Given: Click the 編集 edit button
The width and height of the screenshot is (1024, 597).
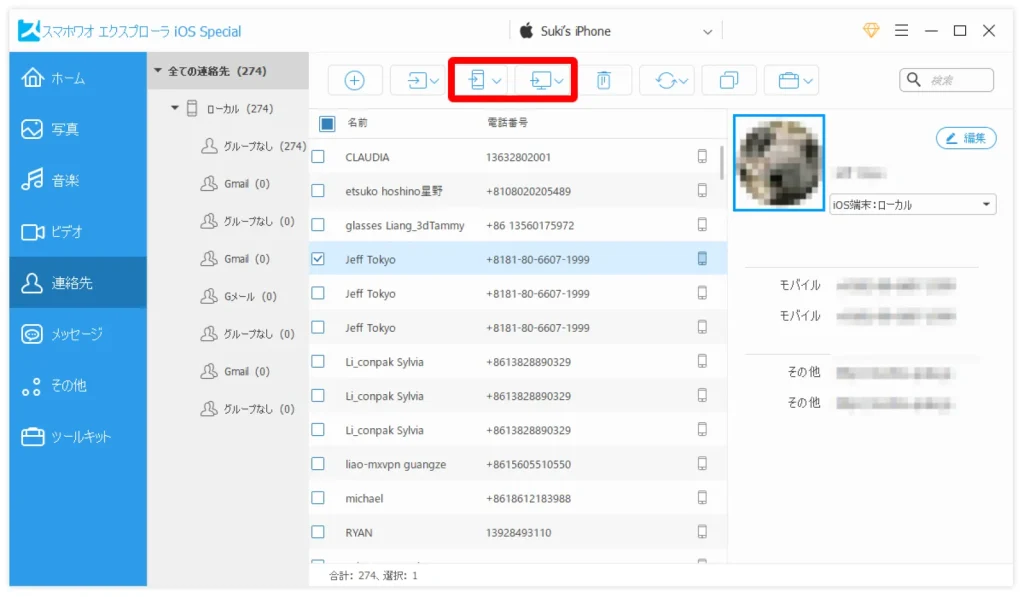Looking at the screenshot, I should tap(966, 139).
